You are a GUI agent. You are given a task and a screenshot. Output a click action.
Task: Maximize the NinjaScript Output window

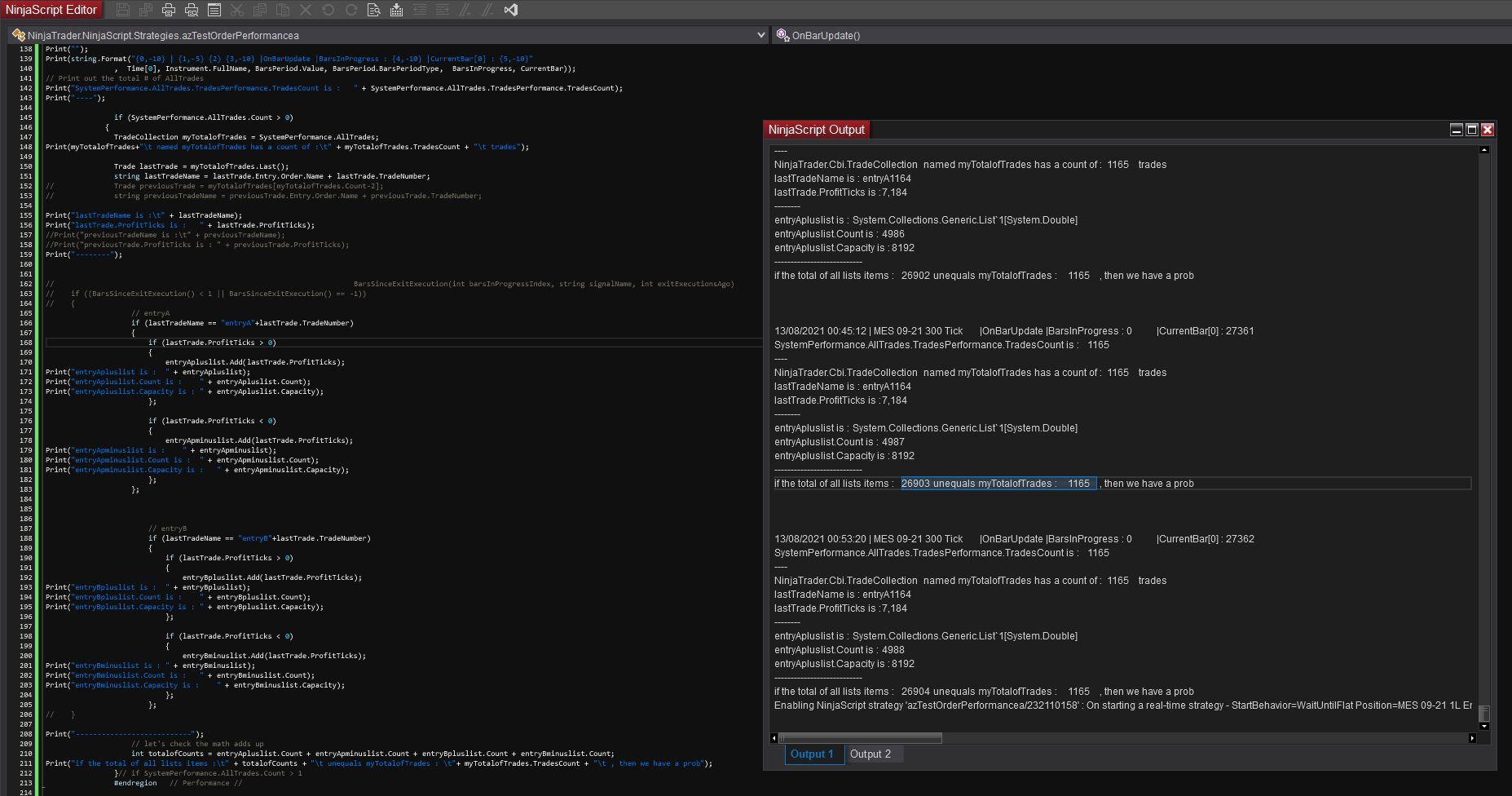(x=1472, y=130)
